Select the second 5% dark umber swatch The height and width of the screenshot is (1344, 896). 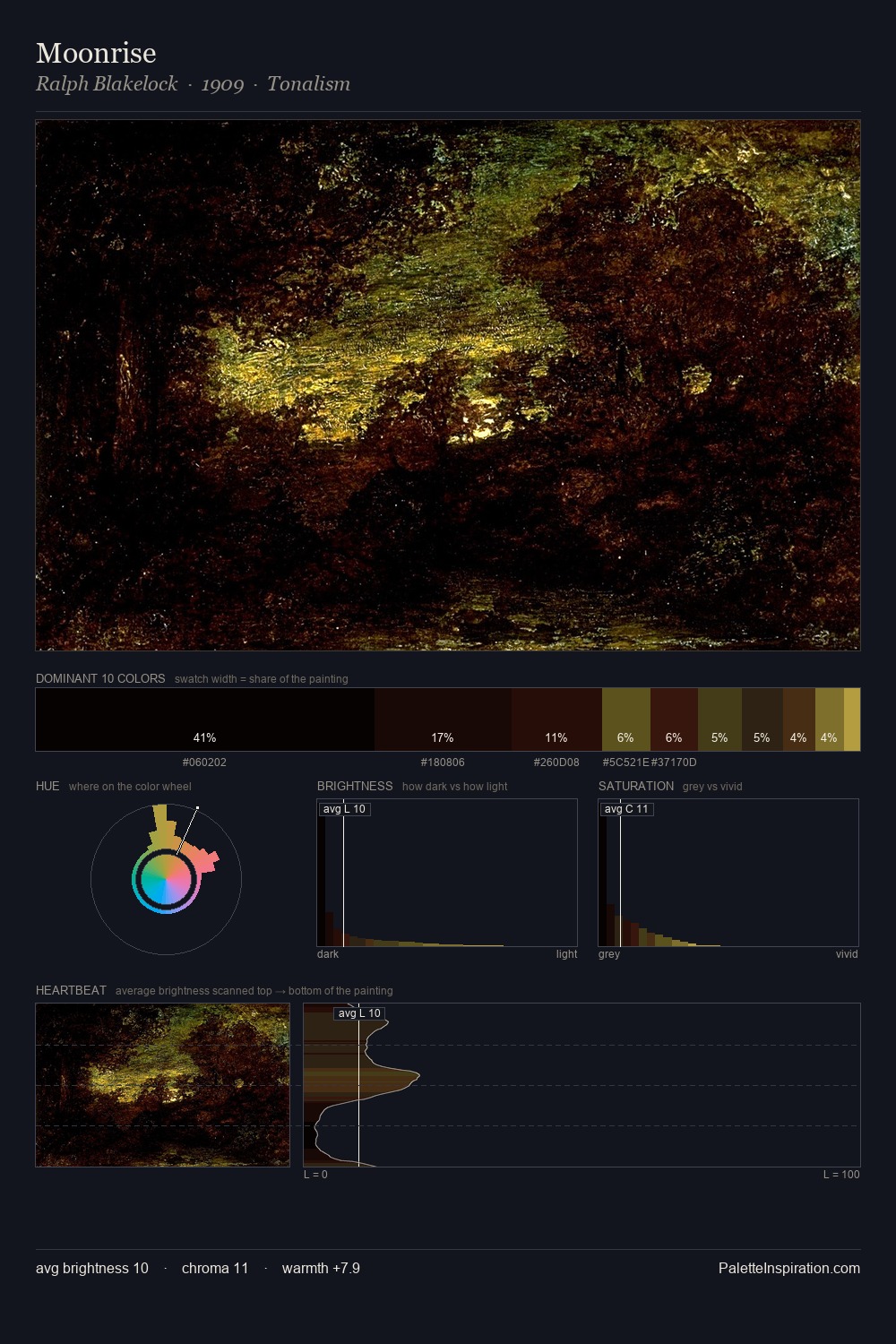click(762, 719)
